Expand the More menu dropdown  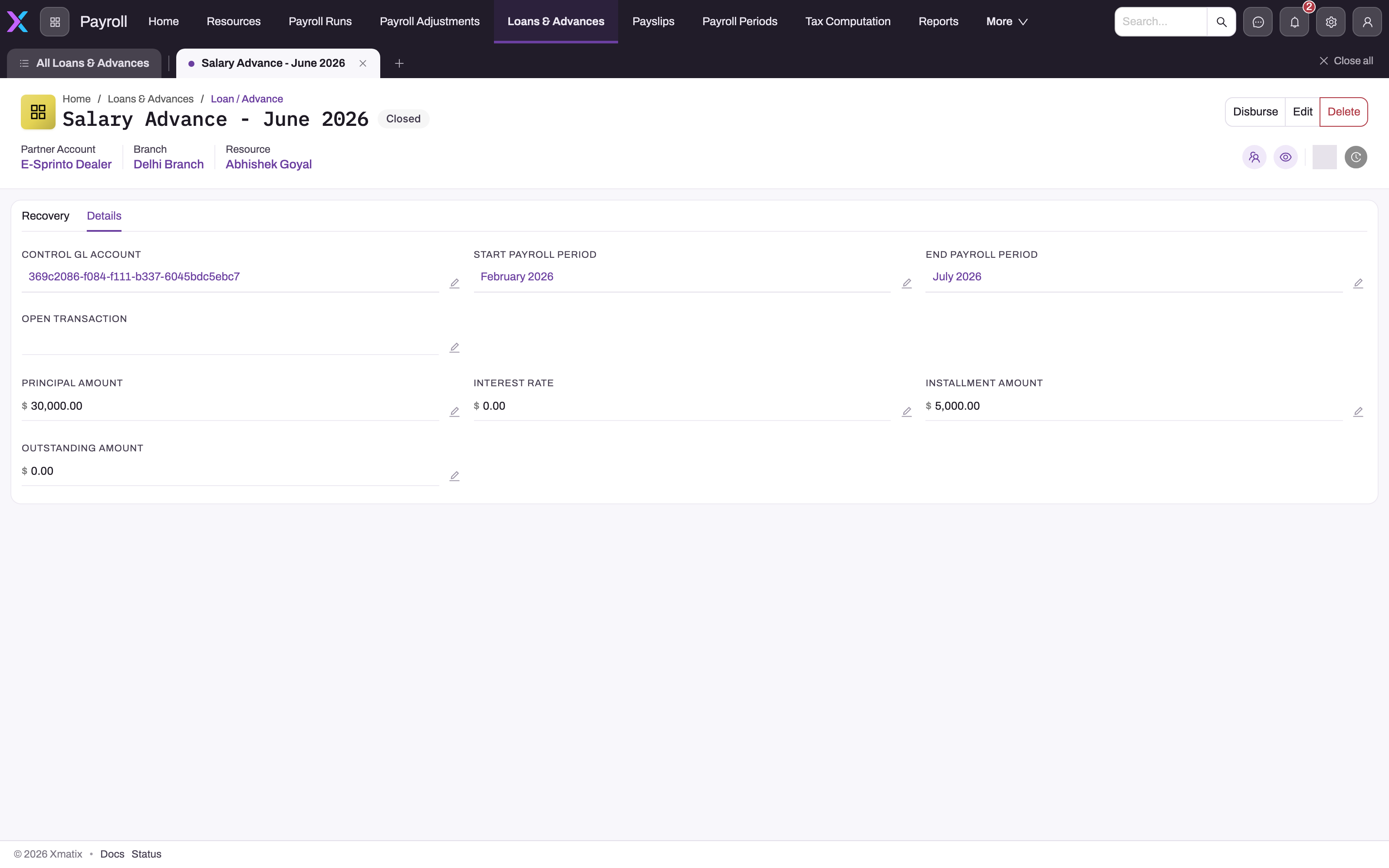[x=1007, y=22]
